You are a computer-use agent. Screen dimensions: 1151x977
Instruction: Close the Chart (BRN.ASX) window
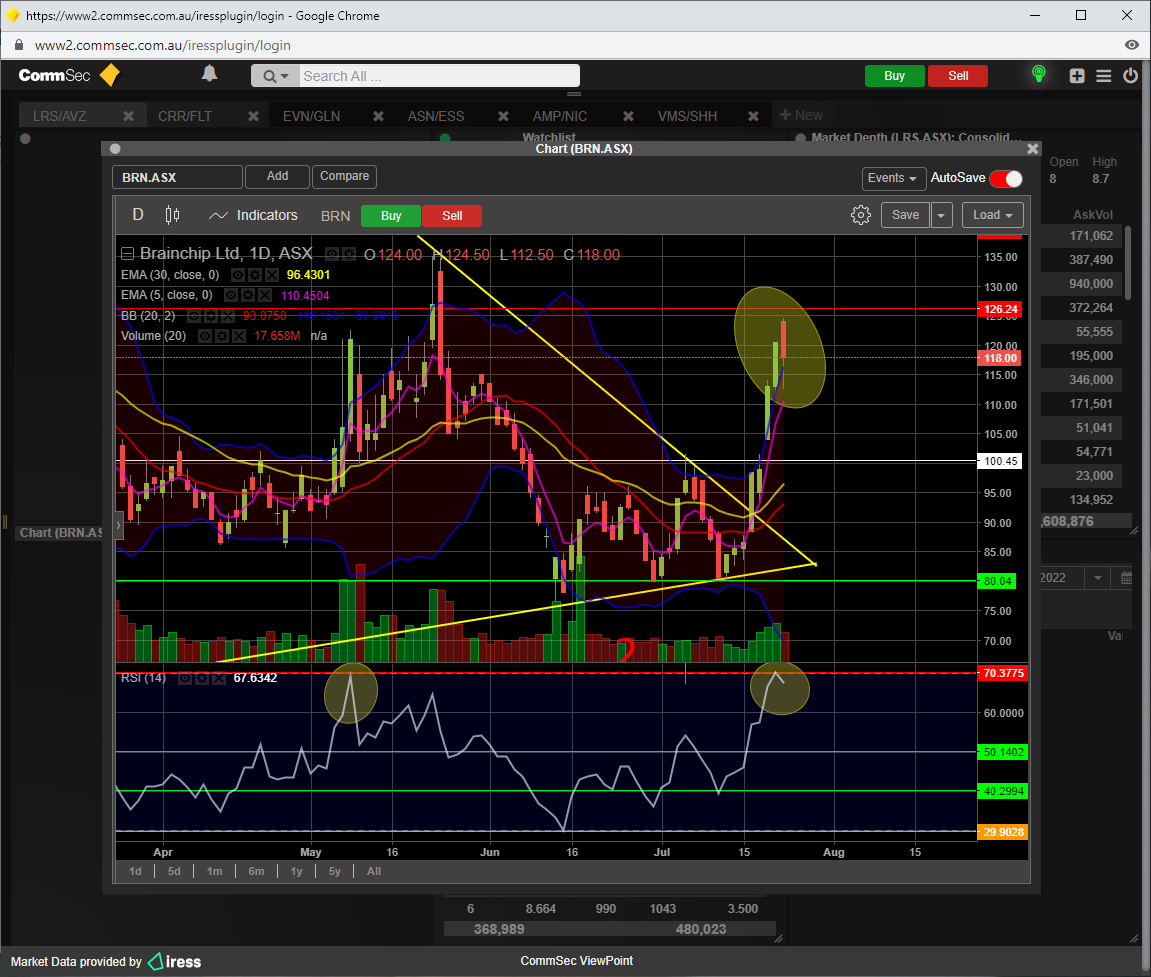click(x=1032, y=149)
